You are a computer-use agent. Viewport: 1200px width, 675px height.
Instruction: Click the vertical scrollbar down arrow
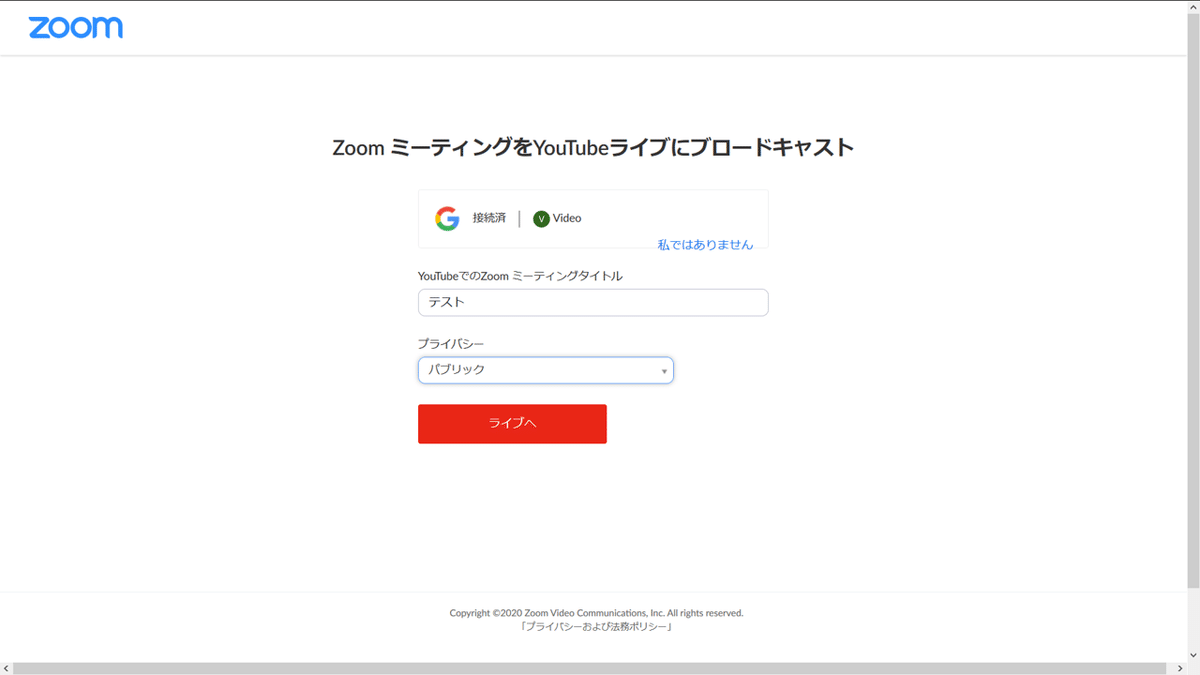click(1193, 654)
